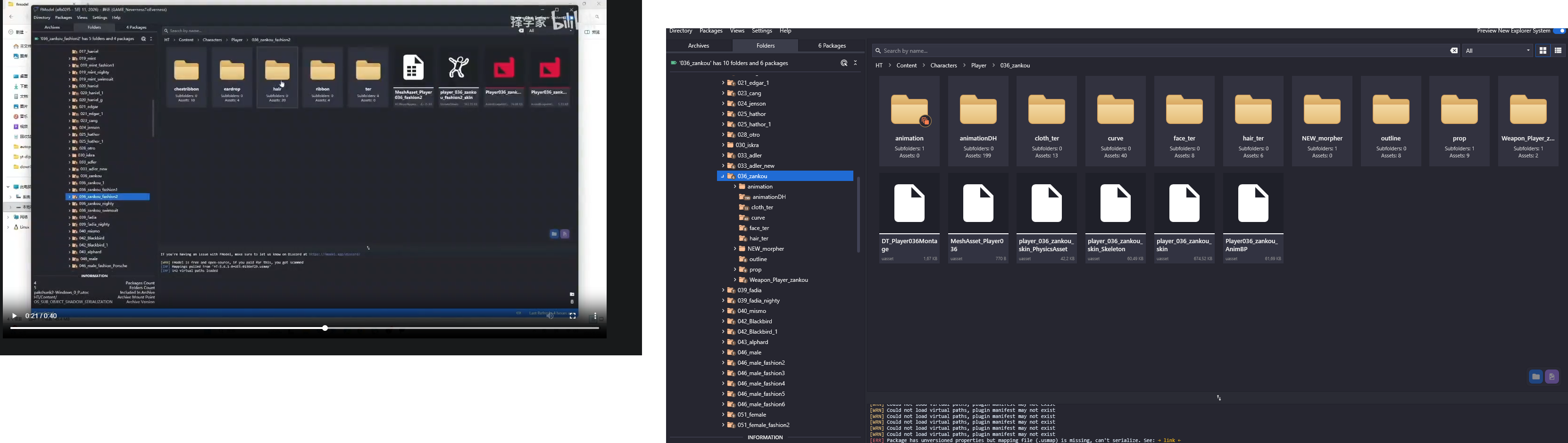
Task: Click the folder tree vertical scrollbar
Action: tap(858, 214)
